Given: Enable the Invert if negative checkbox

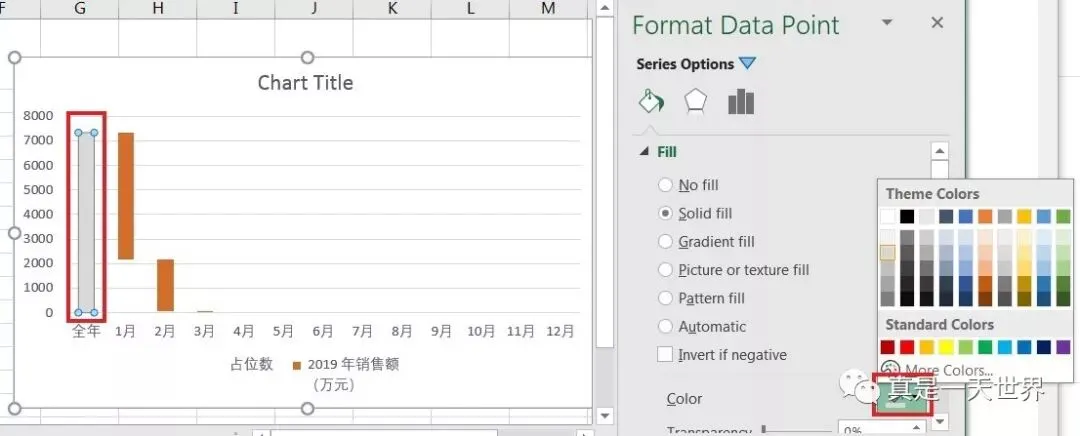Looking at the screenshot, I should point(666,355).
